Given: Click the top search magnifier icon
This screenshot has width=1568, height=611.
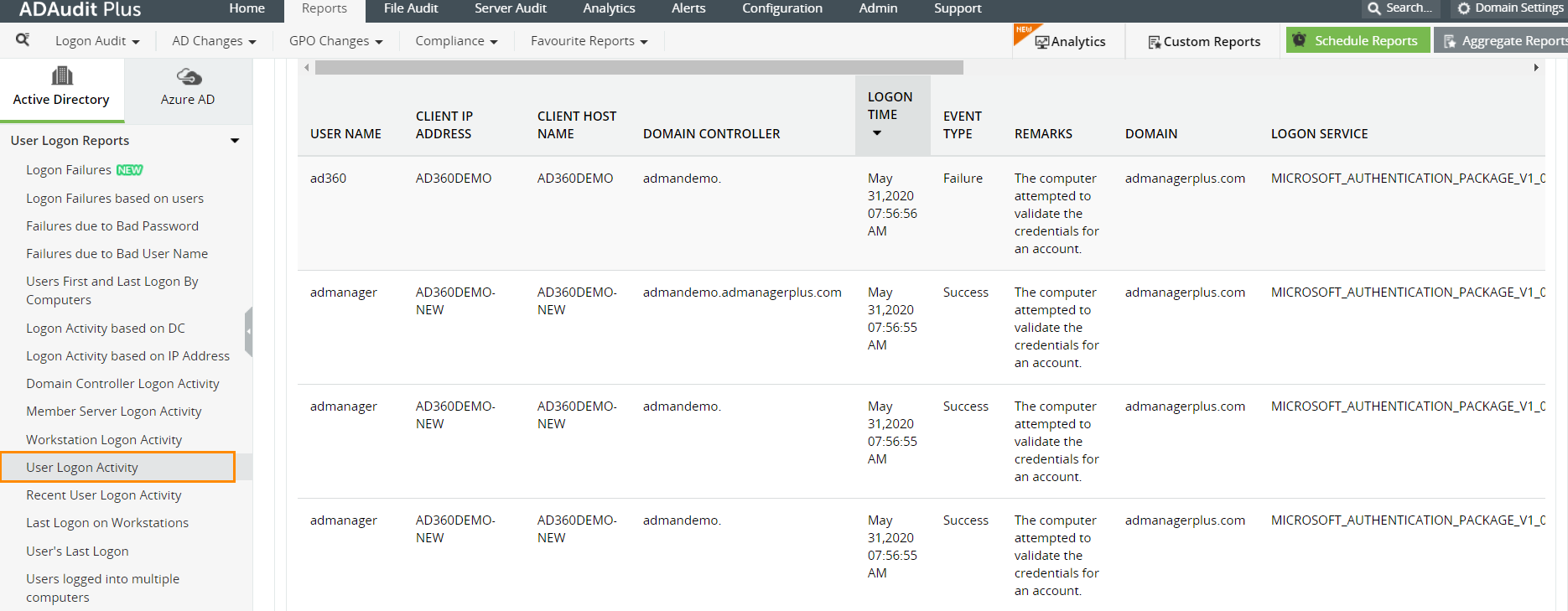Looking at the screenshot, I should click(1374, 8).
